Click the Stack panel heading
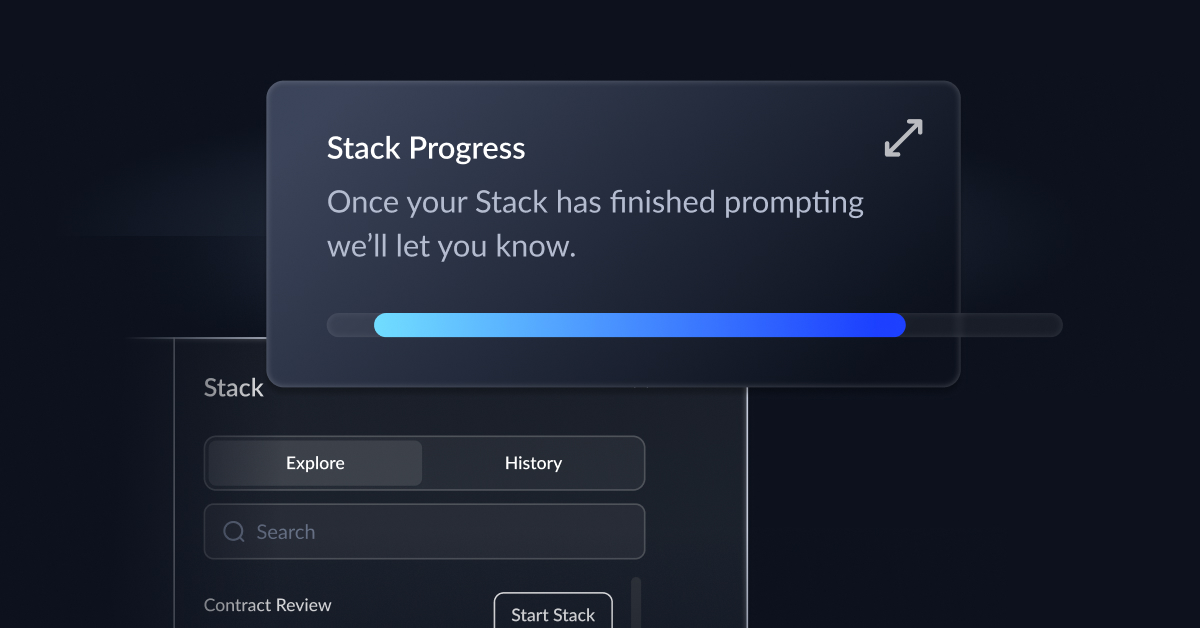Screen dimensions: 1200x628 pyautogui.click(x=233, y=388)
